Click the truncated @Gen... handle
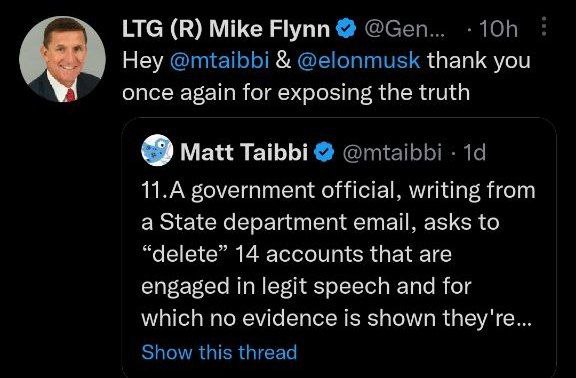The height and width of the screenshot is (378, 576). pyautogui.click(x=404, y=29)
